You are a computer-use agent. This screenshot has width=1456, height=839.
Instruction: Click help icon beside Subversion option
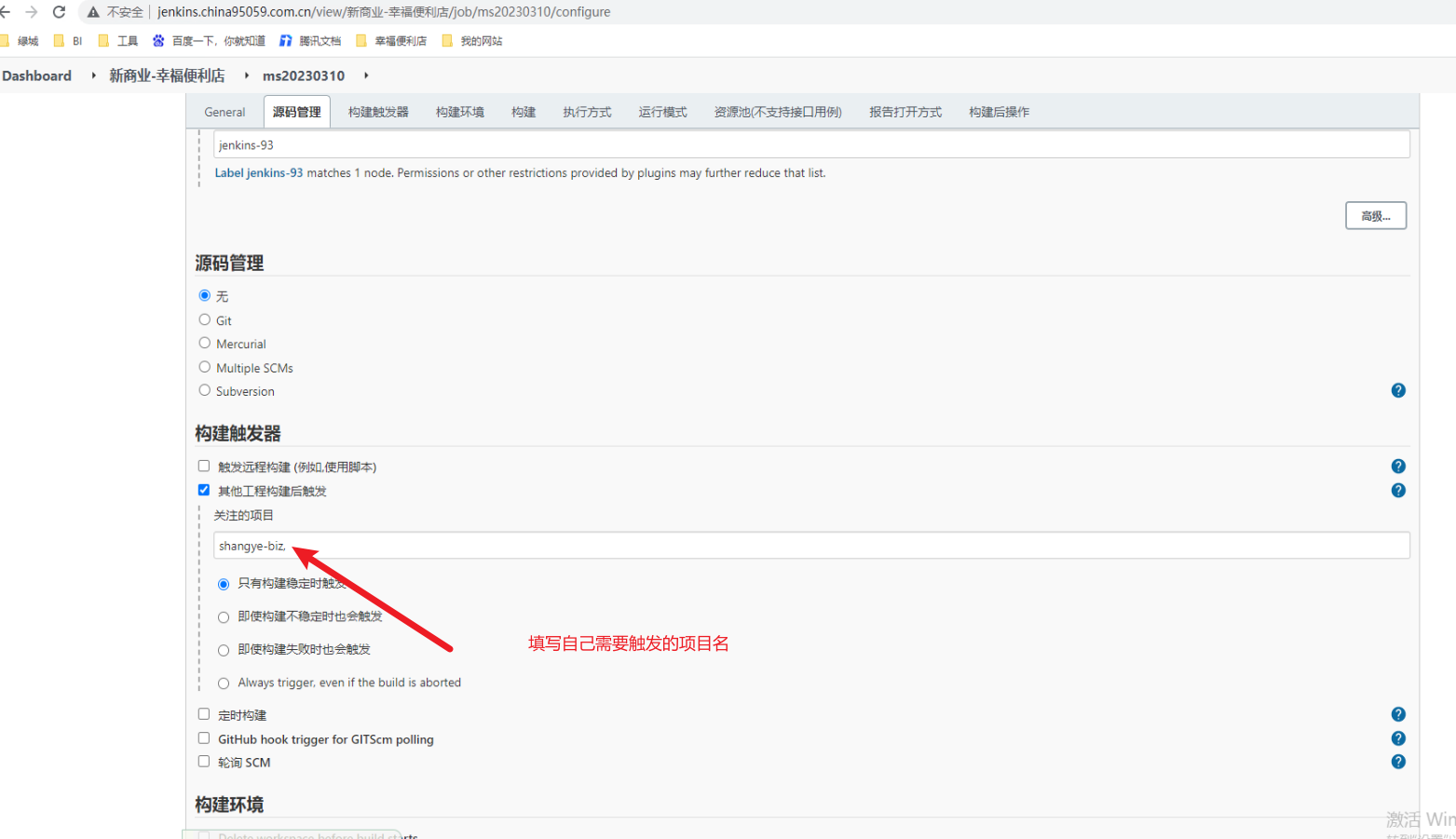[x=1398, y=390]
